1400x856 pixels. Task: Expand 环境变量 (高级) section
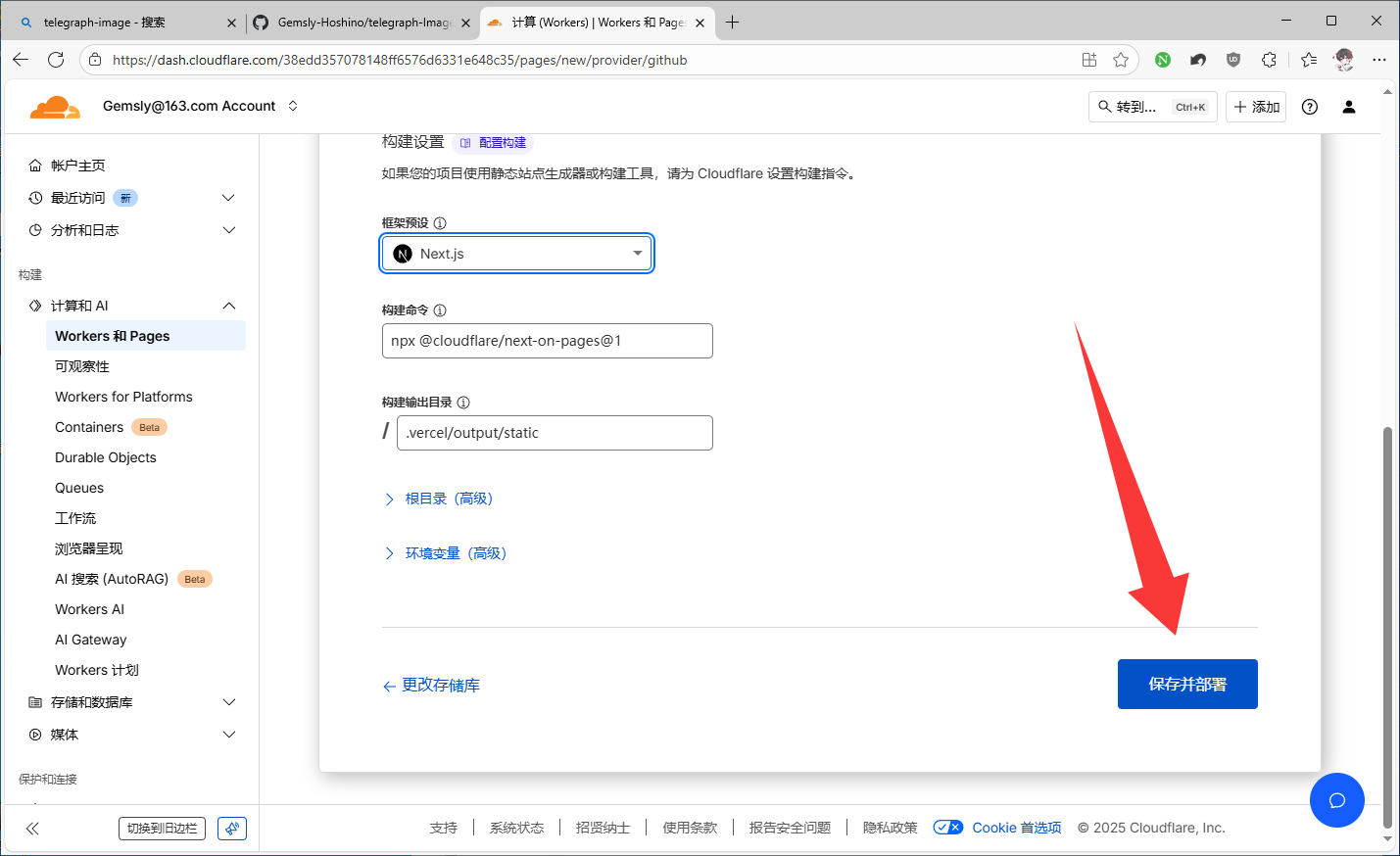(455, 553)
